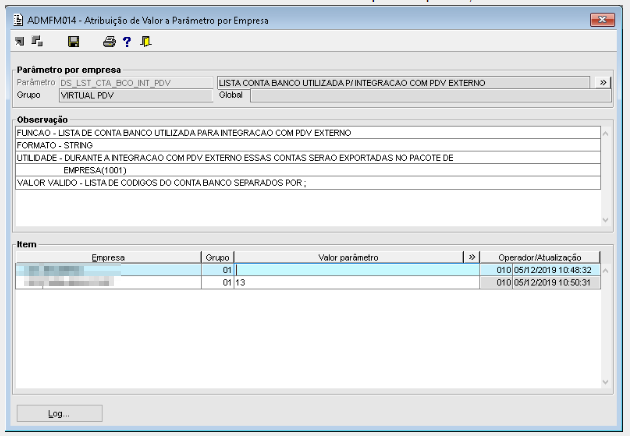Click operator 010 in second row
The image size is (630, 436).
tap(496, 282)
